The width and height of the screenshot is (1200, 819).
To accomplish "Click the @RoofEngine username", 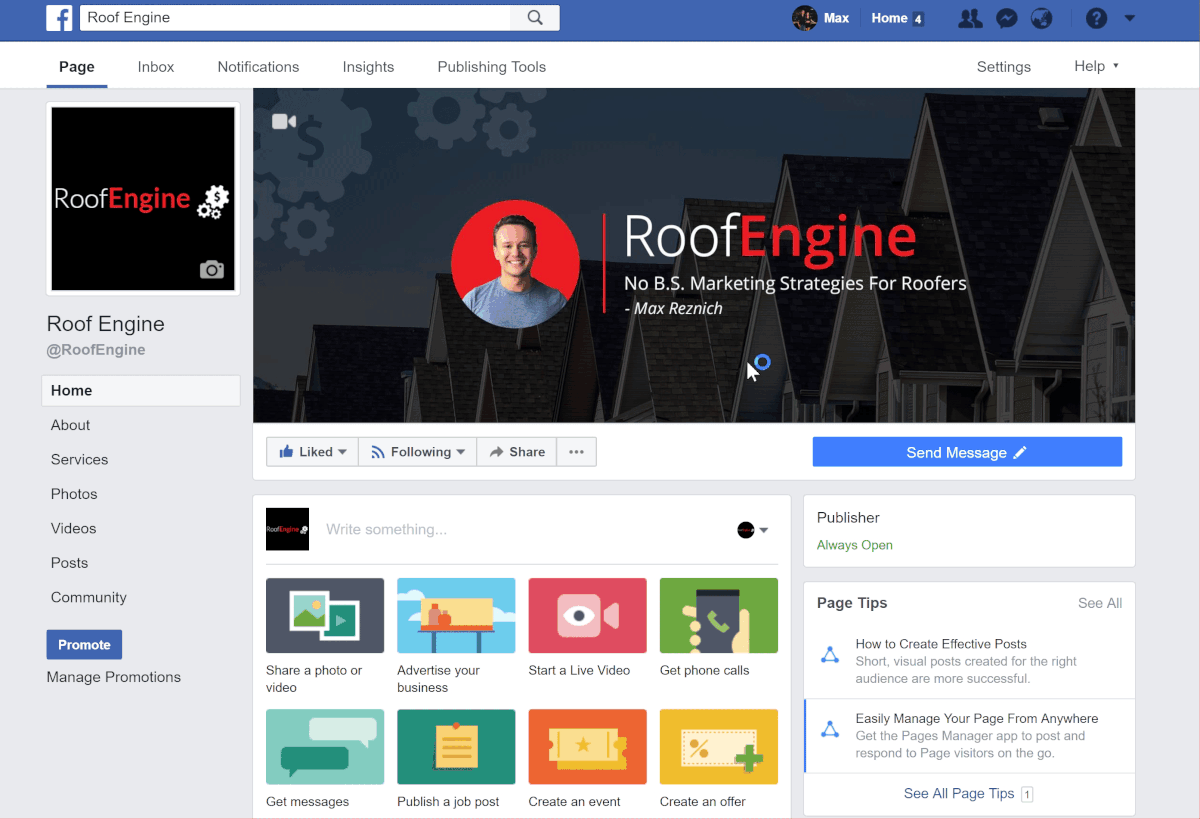I will pyautogui.click(x=96, y=350).
